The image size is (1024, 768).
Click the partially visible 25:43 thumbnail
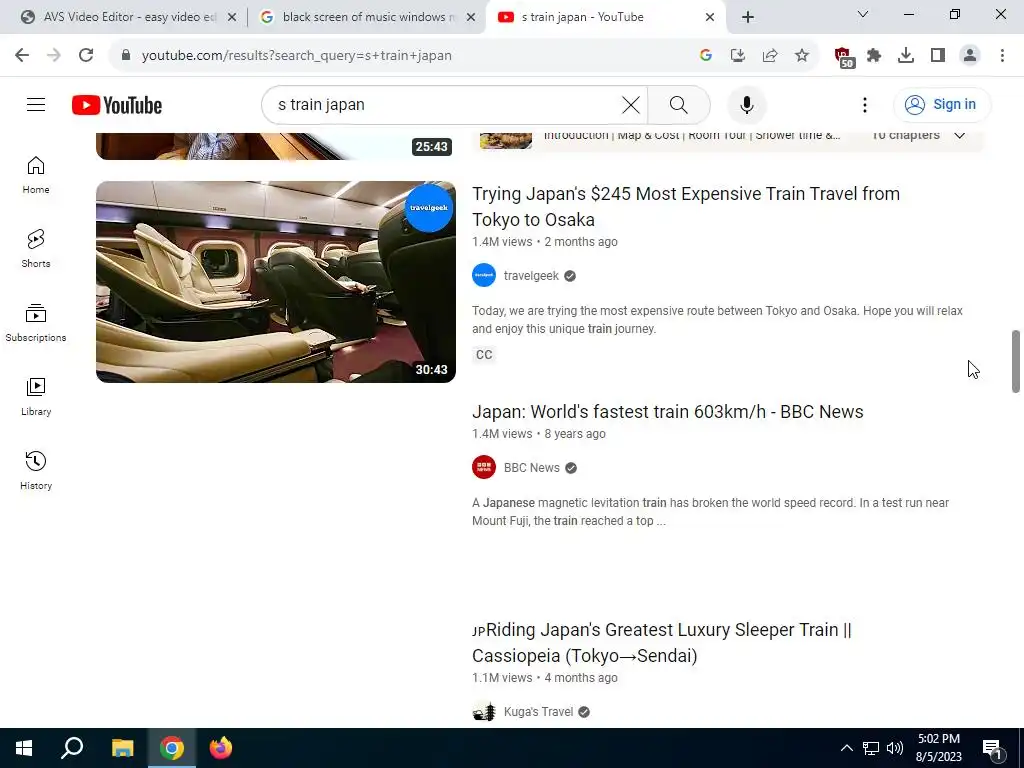pos(276,146)
